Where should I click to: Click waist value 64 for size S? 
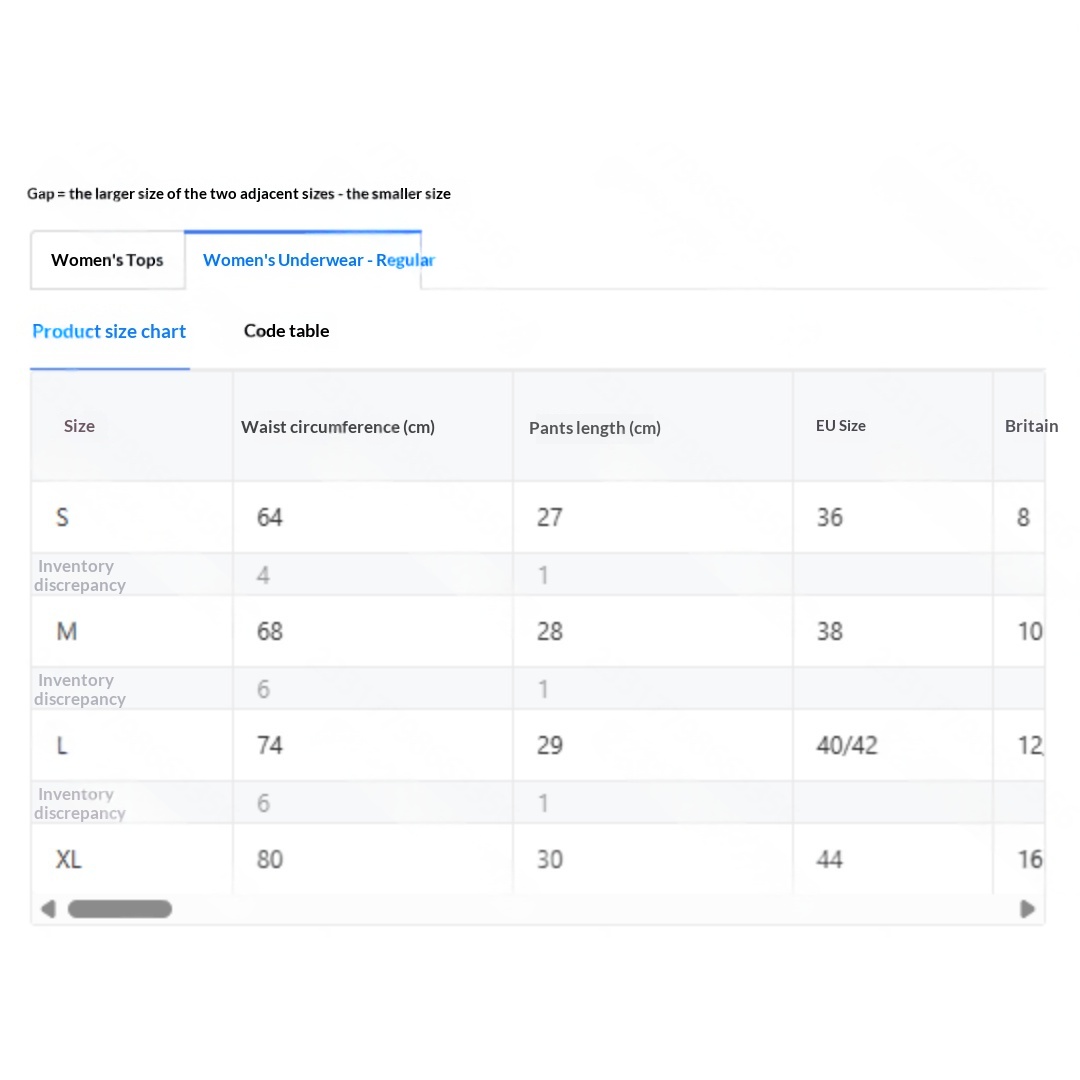point(269,517)
